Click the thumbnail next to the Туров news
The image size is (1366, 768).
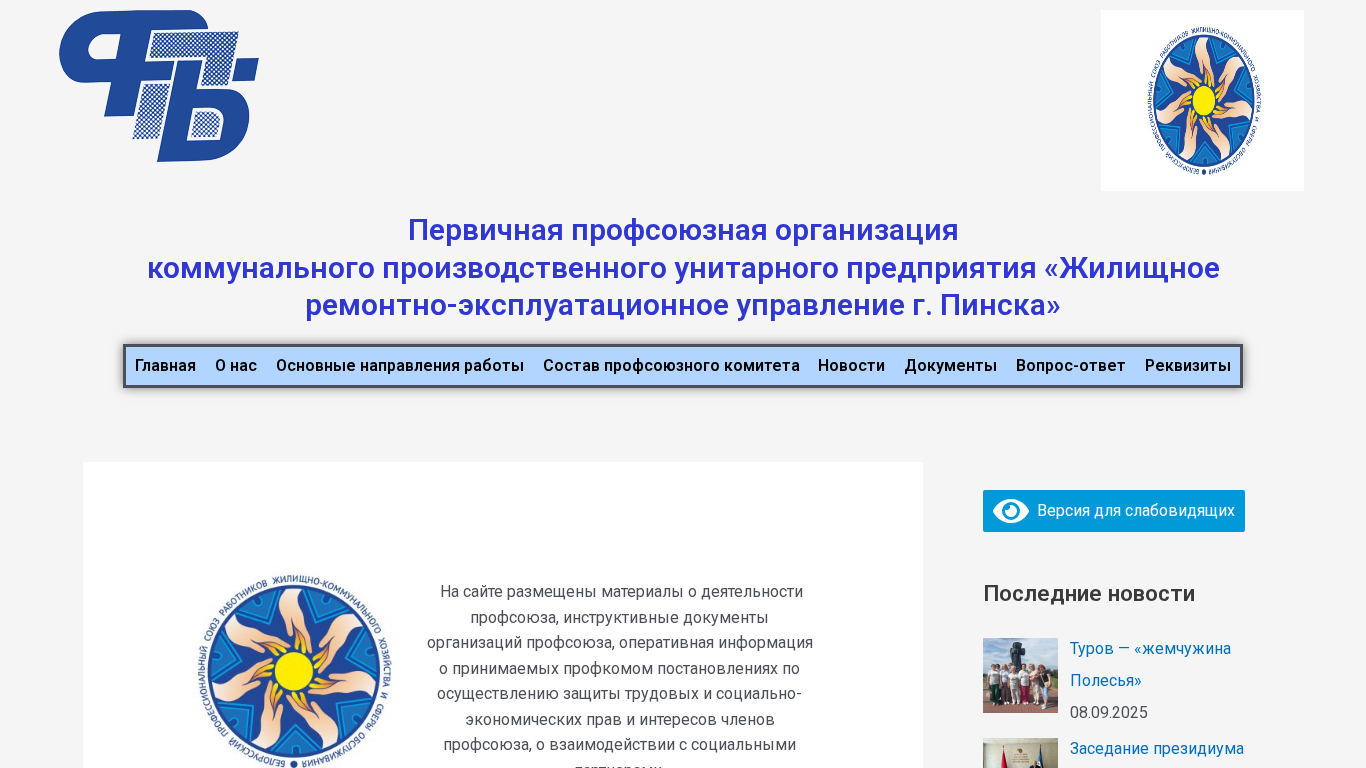(1020, 675)
